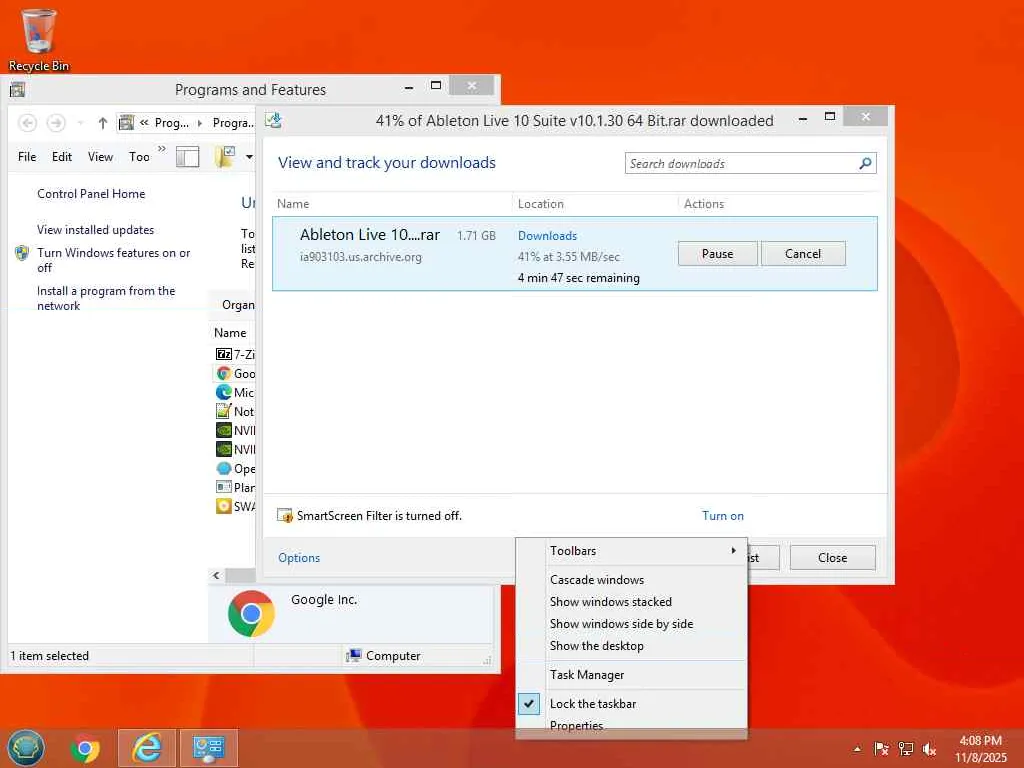Click the folder options icon in toolbar
This screenshot has height=768, width=1024.
pyautogui.click(x=225, y=157)
